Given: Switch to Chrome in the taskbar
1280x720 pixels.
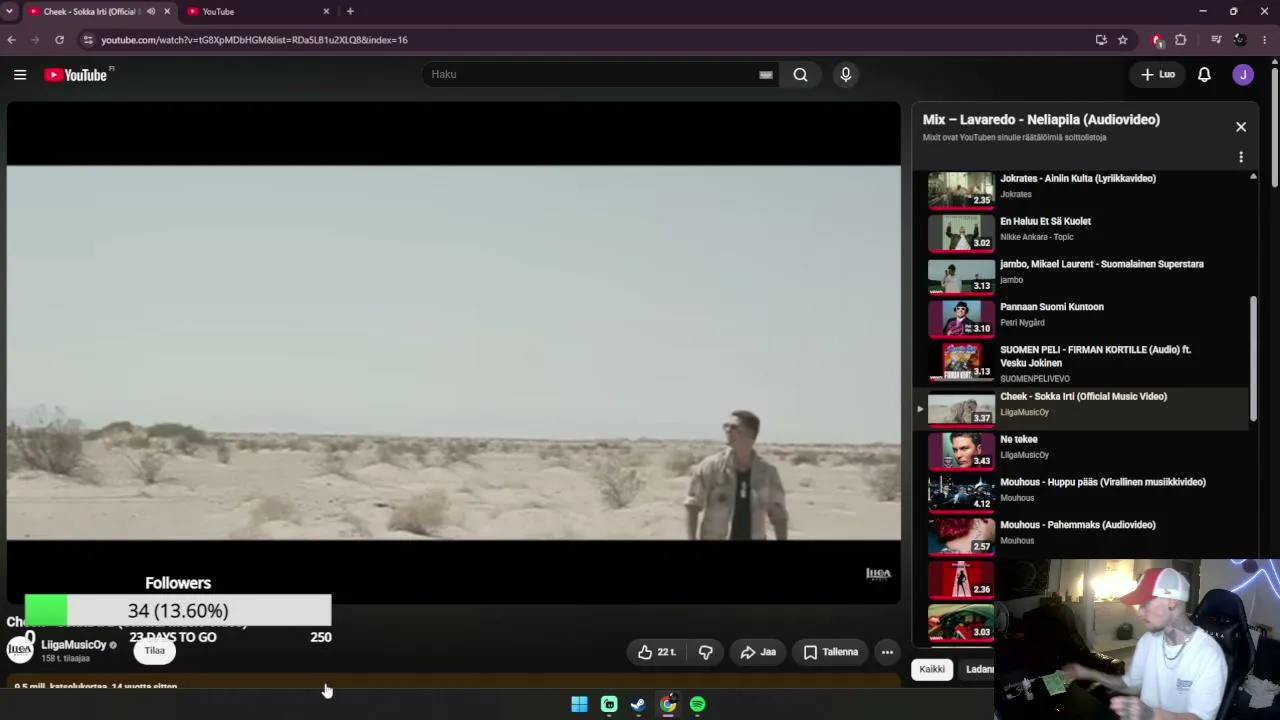Looking at the screenshot, I should click(668, 704).
